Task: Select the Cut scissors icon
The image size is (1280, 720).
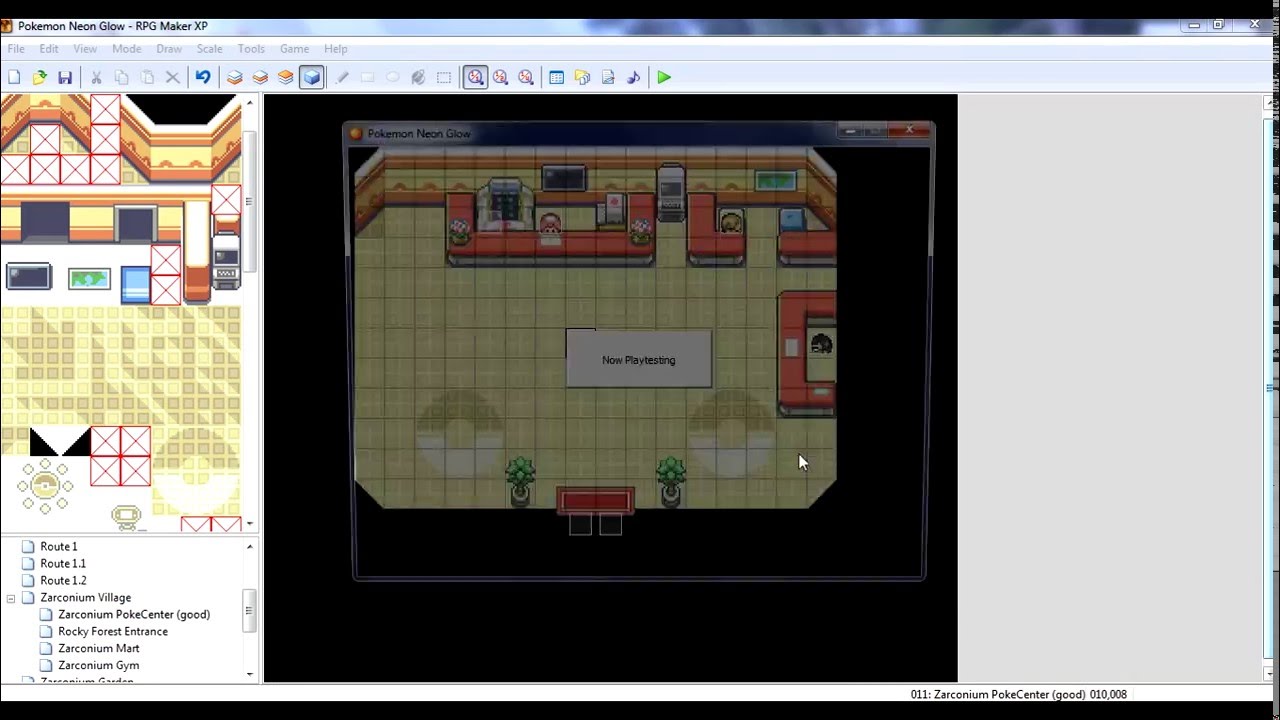Action: pos(96,77)
